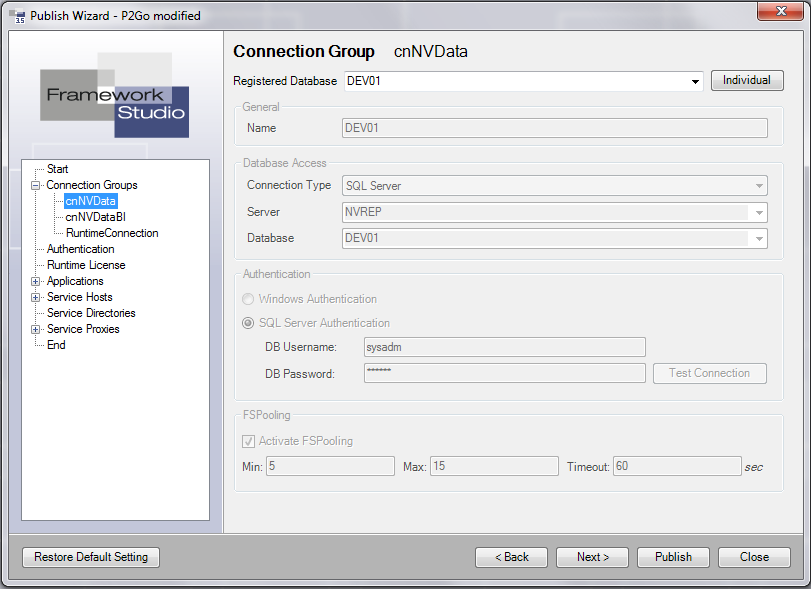Open the Connection Type dropdown
The width and height of the screenshot is (811, 589).
(759, 186)
